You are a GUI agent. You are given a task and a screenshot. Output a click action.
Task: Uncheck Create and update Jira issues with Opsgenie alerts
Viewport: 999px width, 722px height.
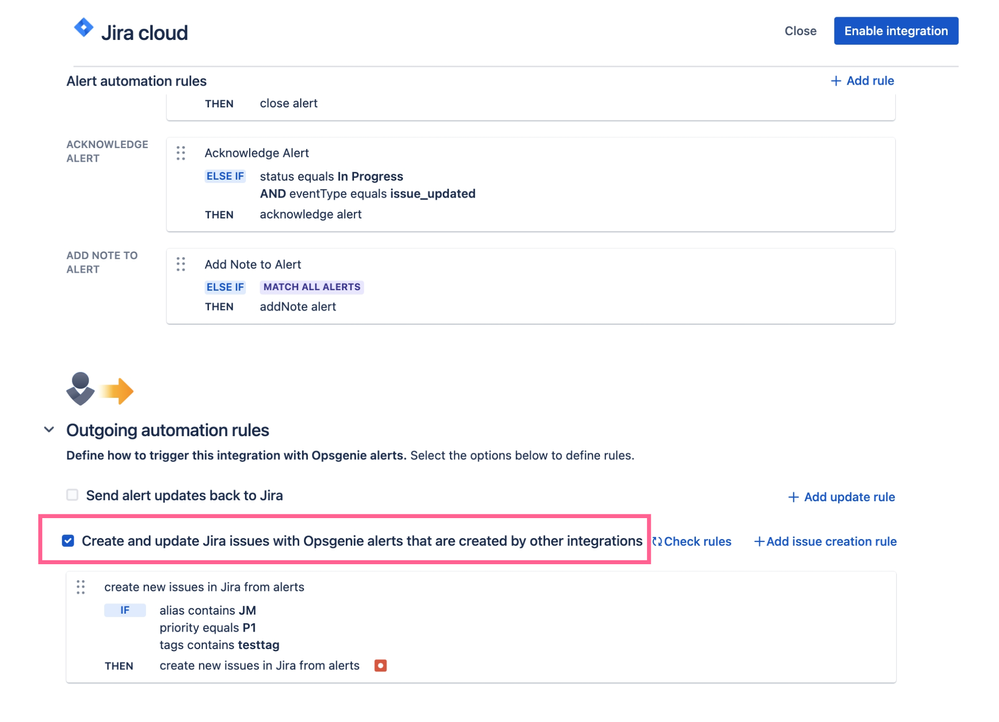coord(68,540)
